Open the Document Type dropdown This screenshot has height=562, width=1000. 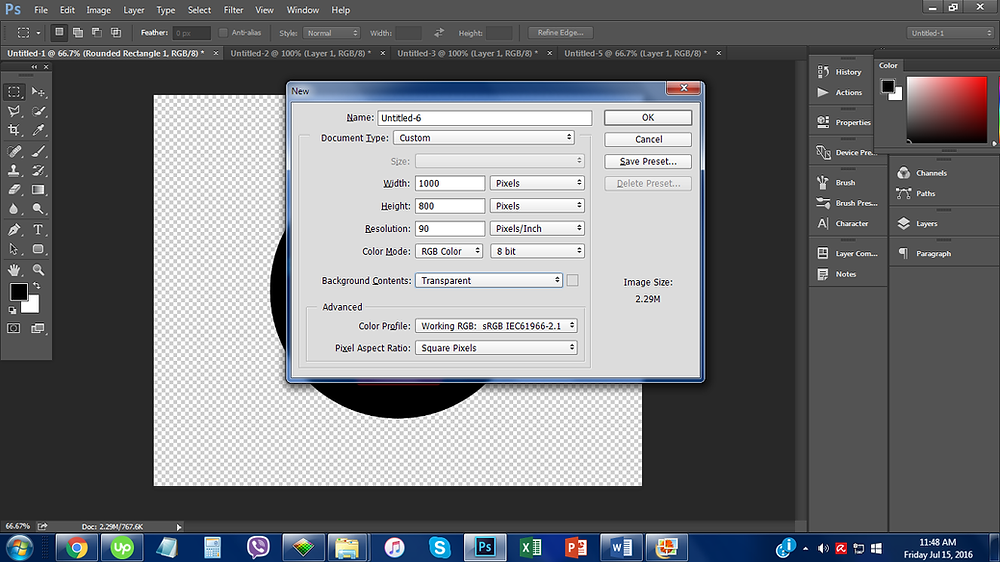(484, 138)
